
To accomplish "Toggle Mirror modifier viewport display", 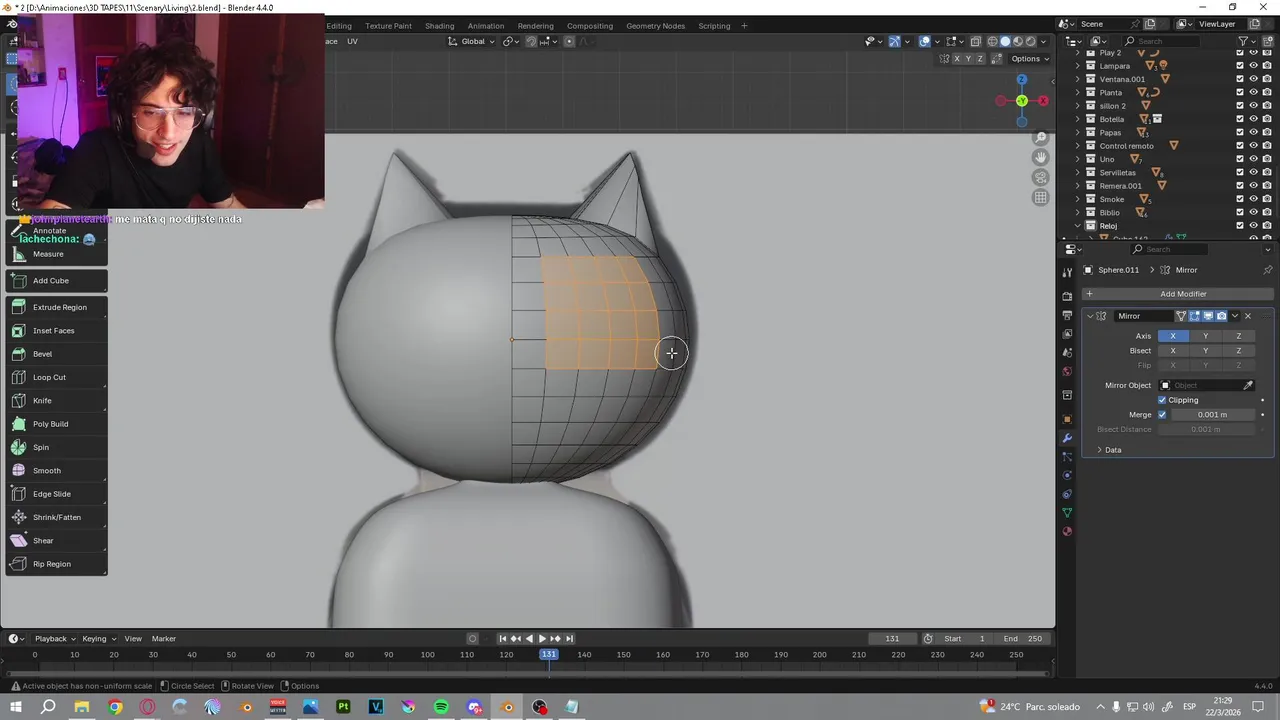I will (x=1207, y=316).
